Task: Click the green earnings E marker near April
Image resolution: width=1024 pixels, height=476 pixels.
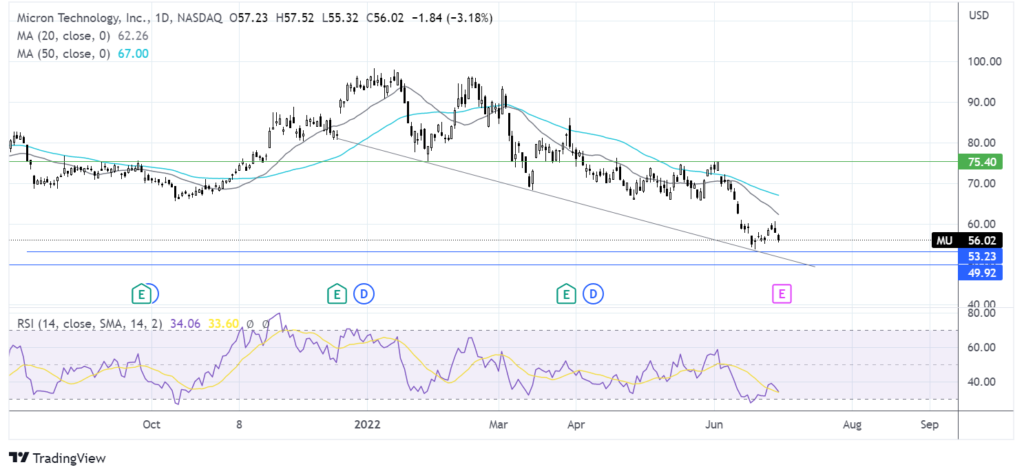Action: coord(566,294)
